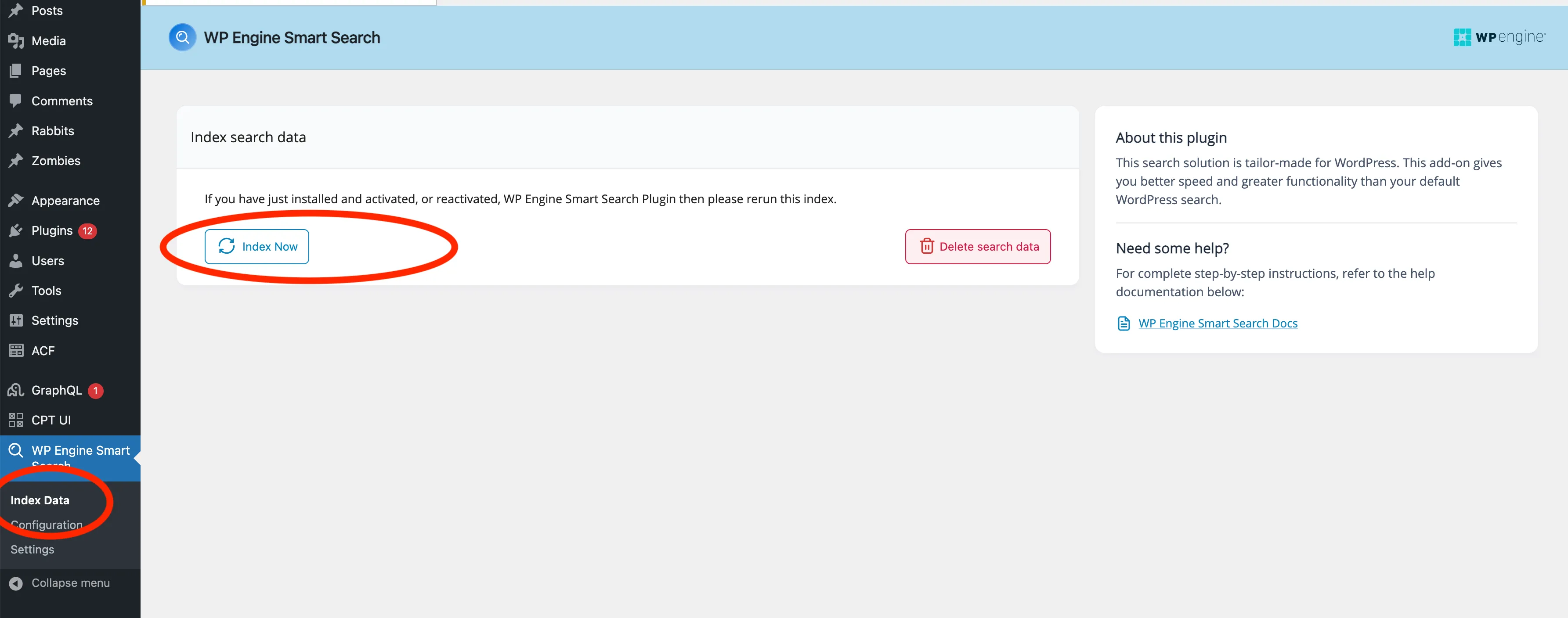Screen dimensions: 1568x618
Task: View Comments using the speech bubble icon
Action: (16, 101)
